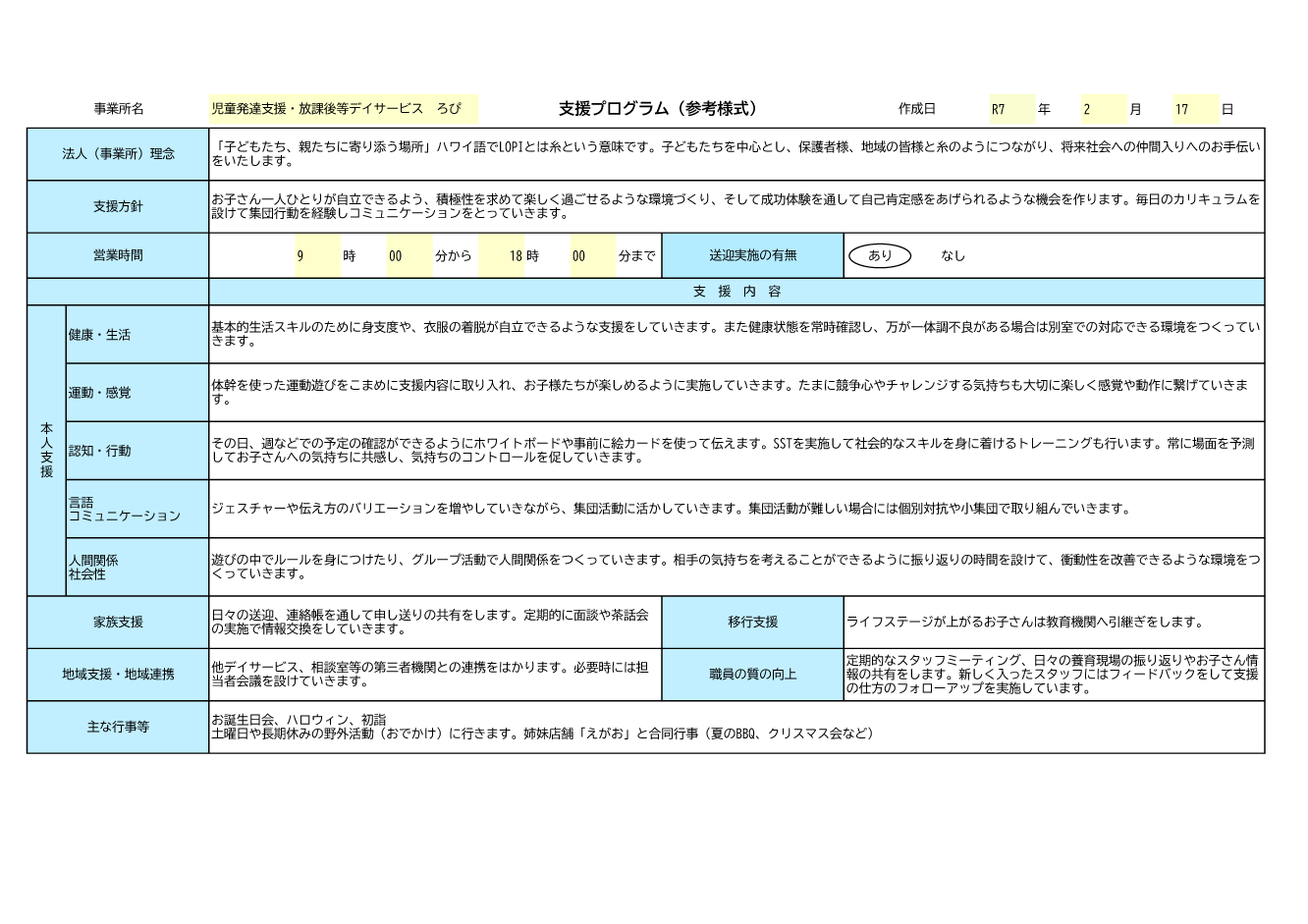Choose the なし transport option
This screenshot has height=924, width=1308.
click(953, 256)
